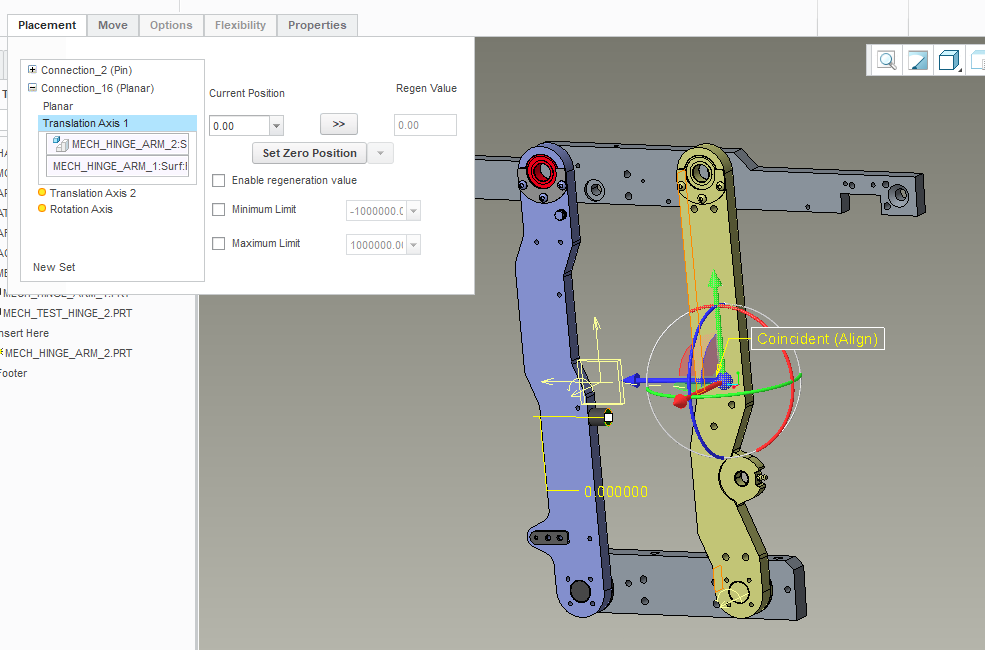Click the MECH_HINGE_ARM_2 component reference icon
This screenshot has width=985, height=650.
60,145
